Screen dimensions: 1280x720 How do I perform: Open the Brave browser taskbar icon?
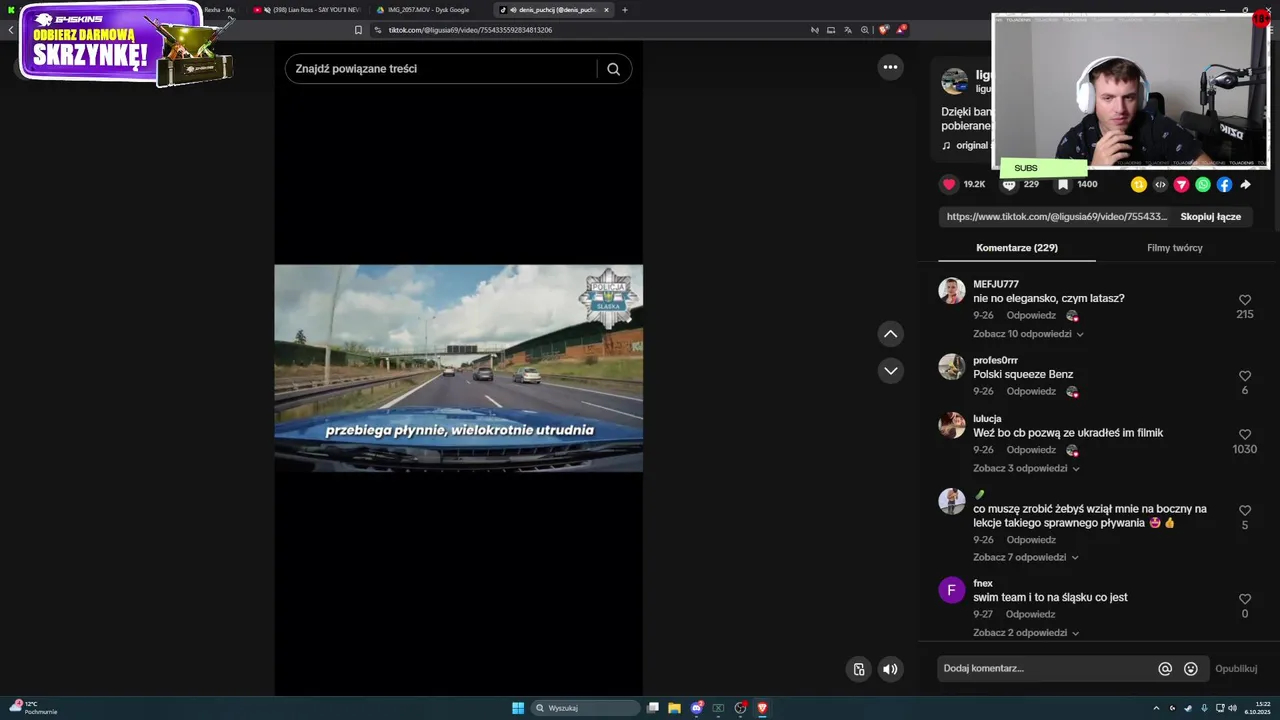coord(762,708)
